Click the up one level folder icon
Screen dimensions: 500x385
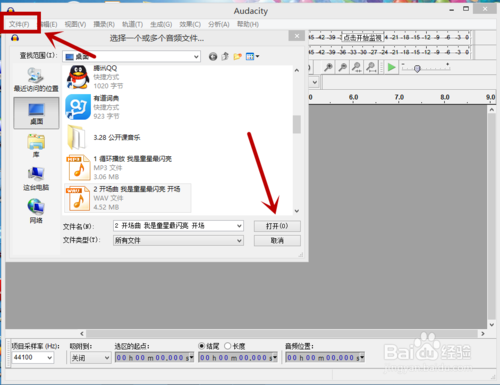pos(225,57)
